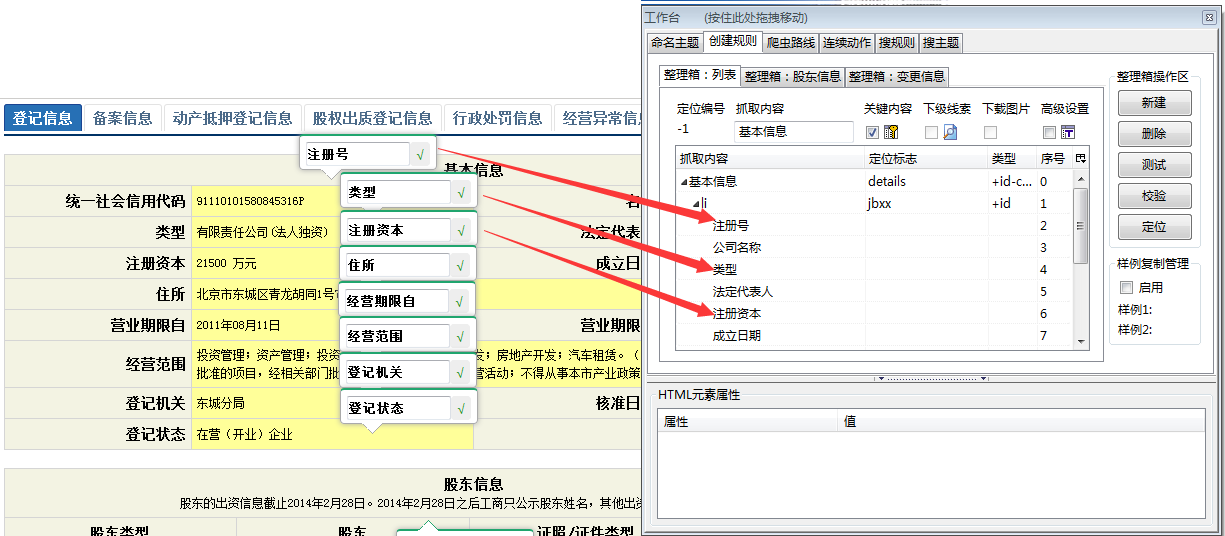This screenshot has height=536, width=1225.
Task: Switch to the 搜规则 tab
Action: [897, 42]
